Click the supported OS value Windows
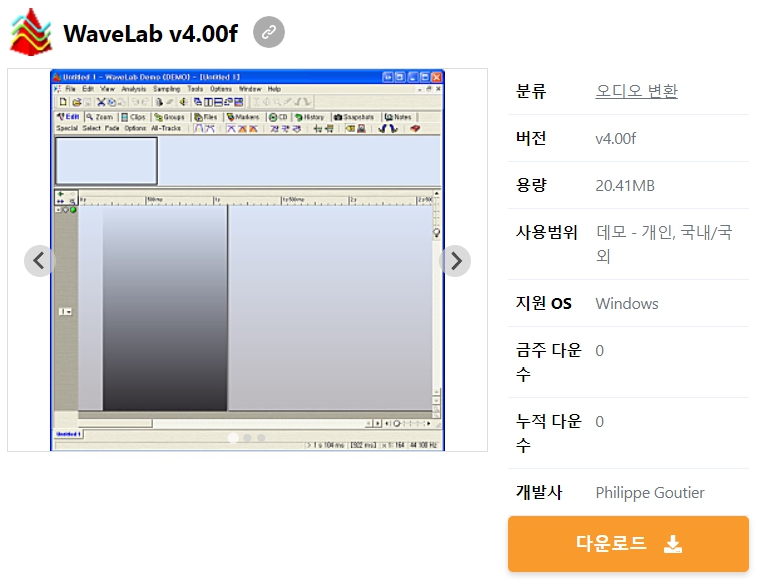Viewport: 758px width, 579px height. [627, 304]
